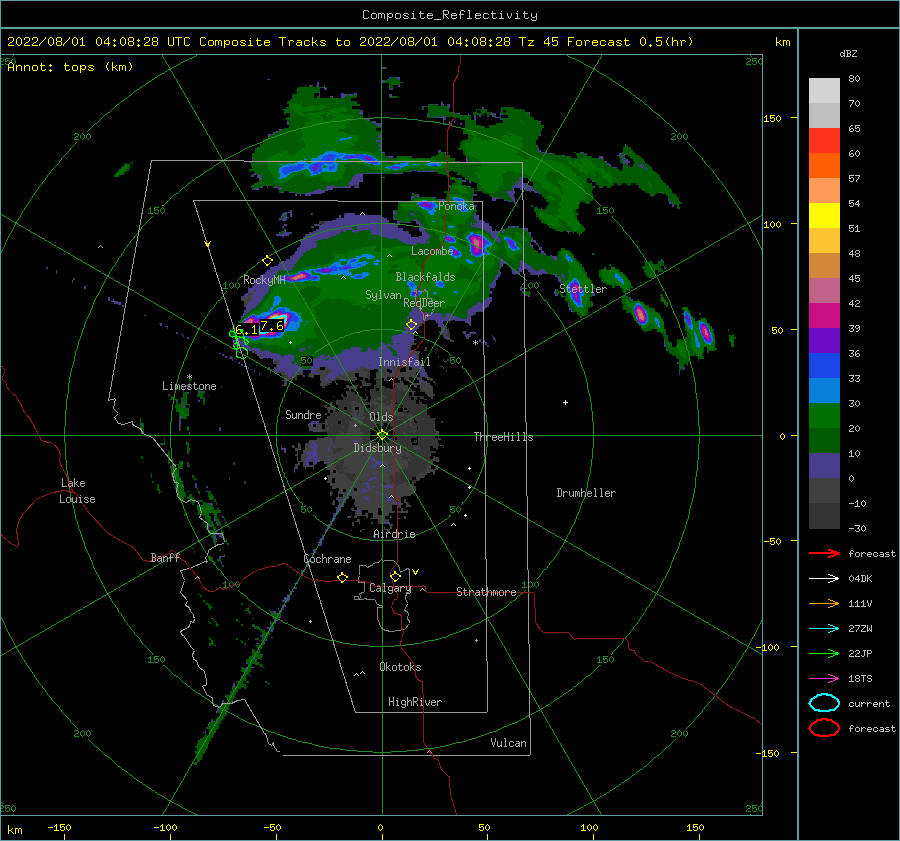Click yellow diamond marker near RockyMH

(x=267, y=261)
